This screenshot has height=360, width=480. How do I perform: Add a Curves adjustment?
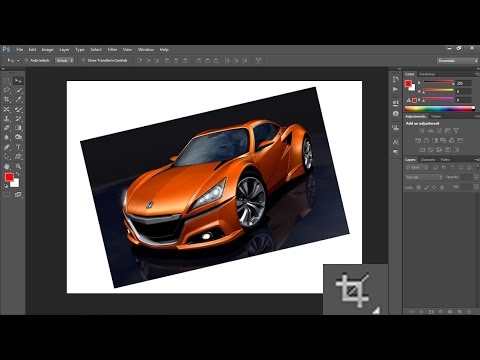click(439, 131)
